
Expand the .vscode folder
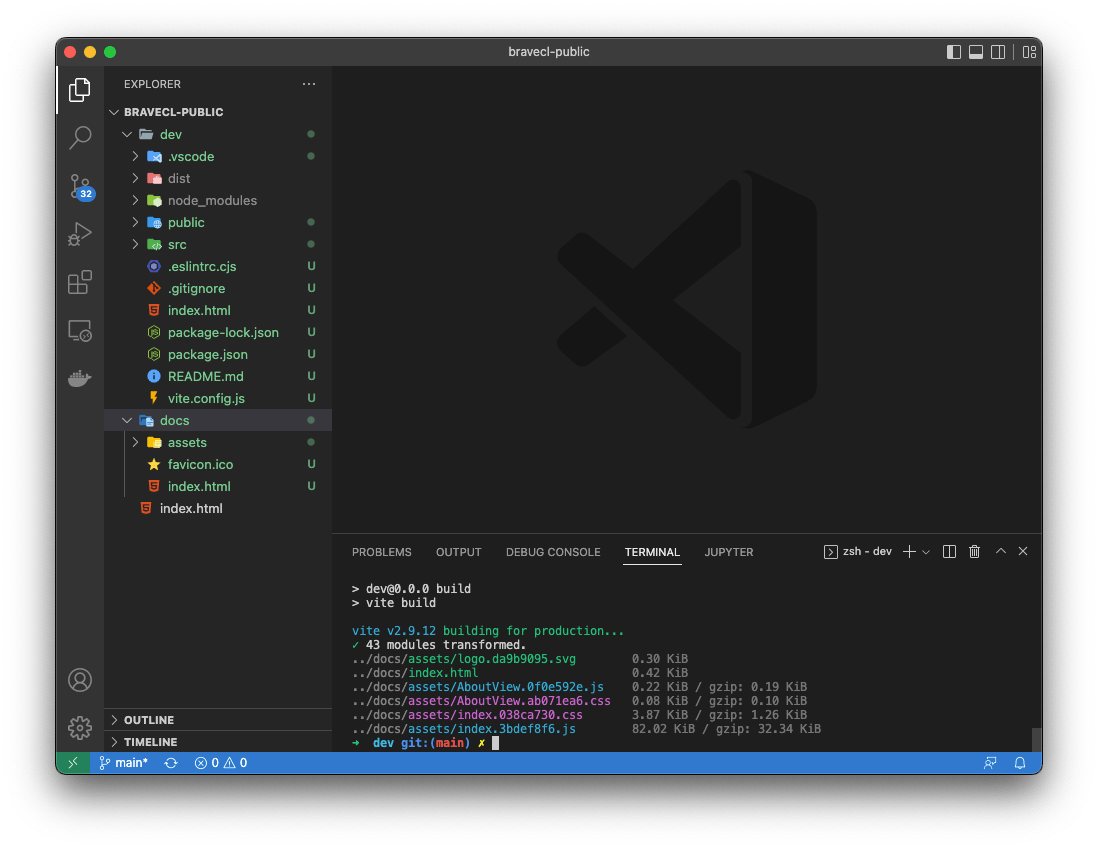(x=218, y=156)
